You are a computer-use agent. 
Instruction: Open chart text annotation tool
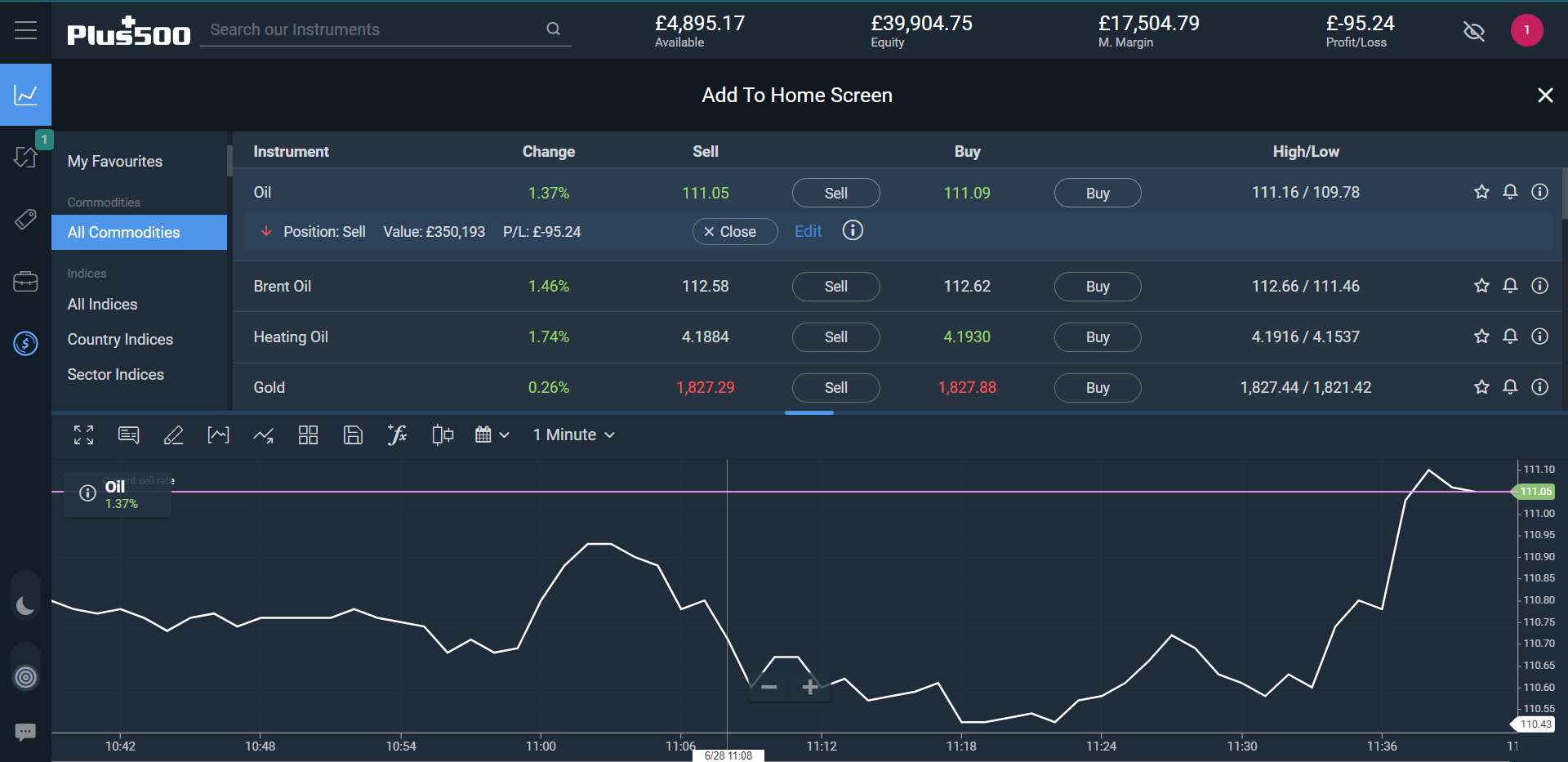[128, 435]
